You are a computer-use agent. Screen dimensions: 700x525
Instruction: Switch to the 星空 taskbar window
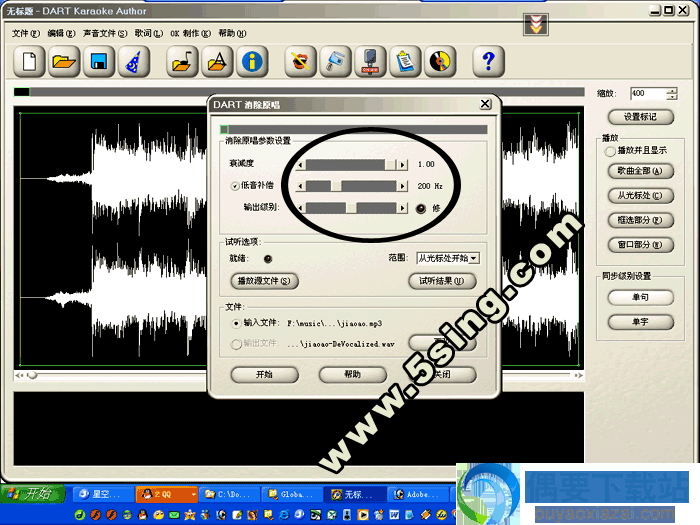coord(103,495)
